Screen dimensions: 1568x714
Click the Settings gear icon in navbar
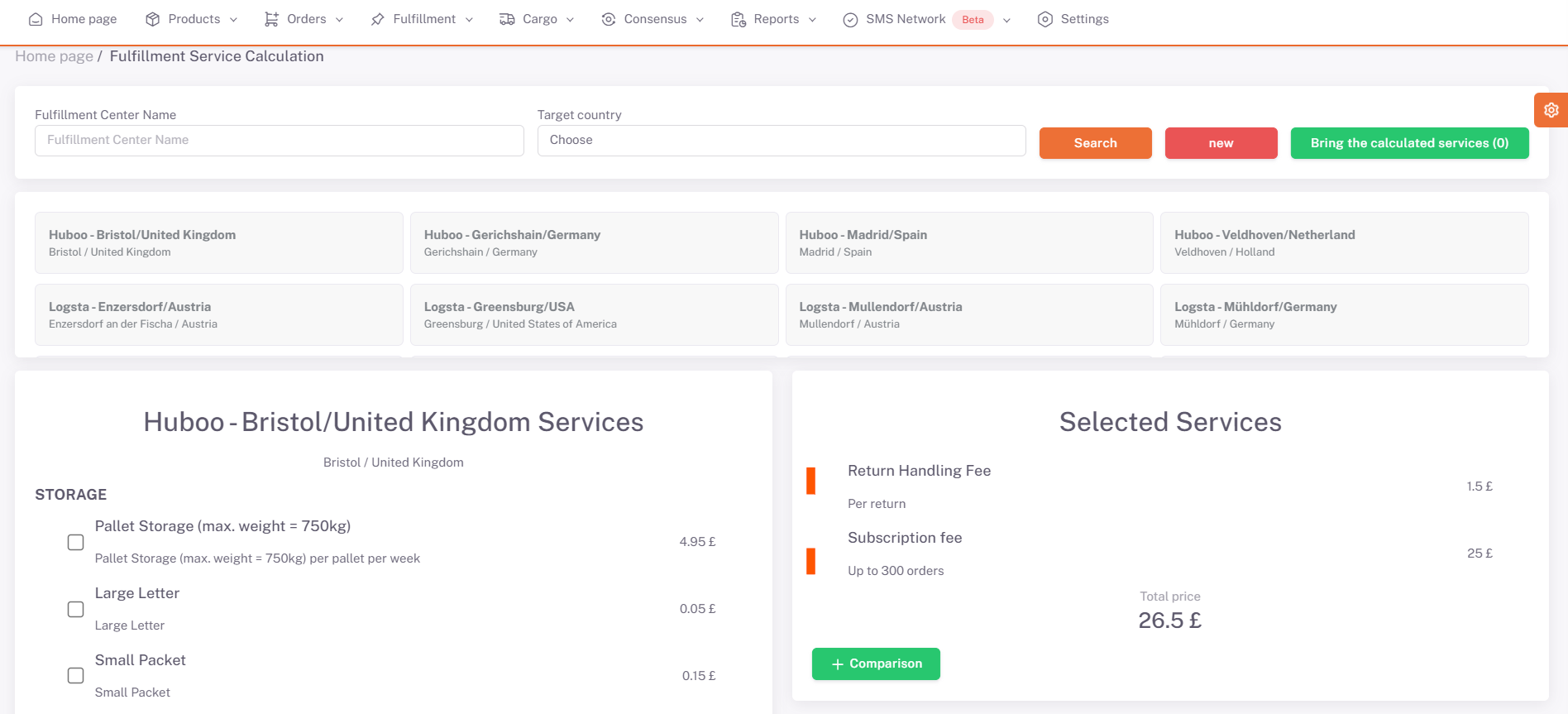[1045, 19]
